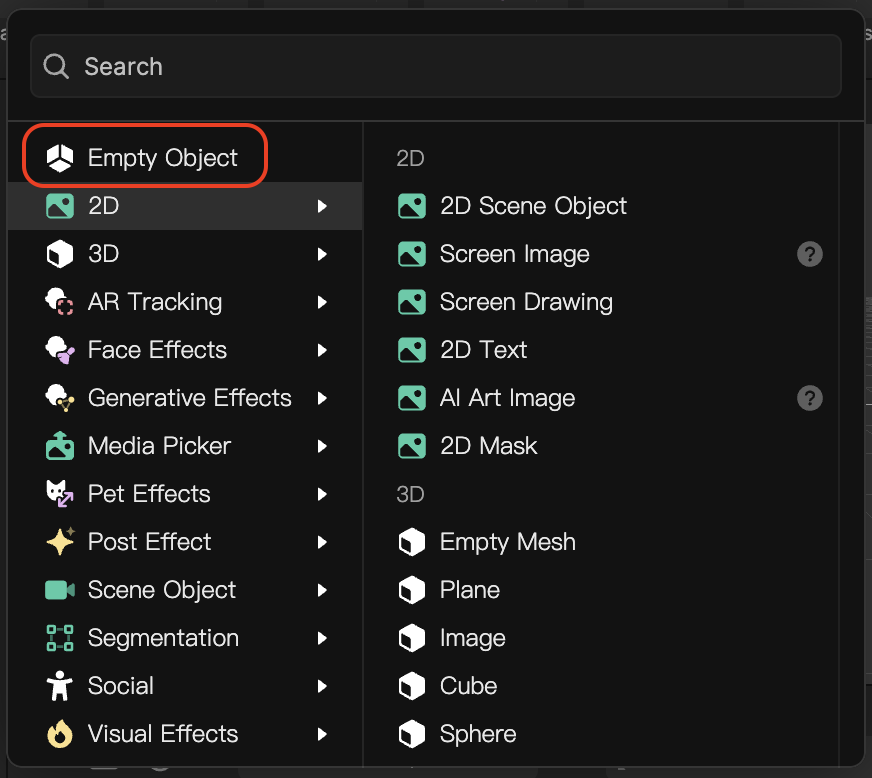This screenshot has height=778, width=872.
Task: Expand the Visual Effects submenu arrow
Action: tap(321, 734)
